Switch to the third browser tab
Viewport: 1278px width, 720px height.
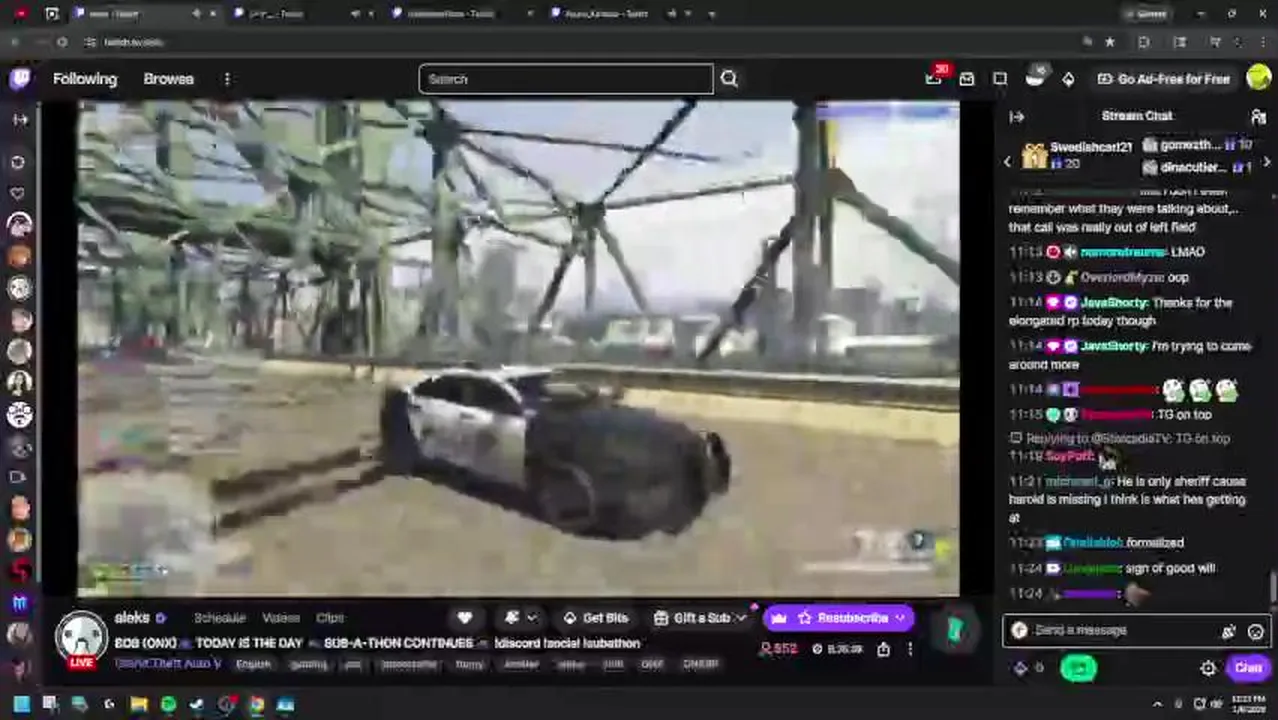(458, 14)
